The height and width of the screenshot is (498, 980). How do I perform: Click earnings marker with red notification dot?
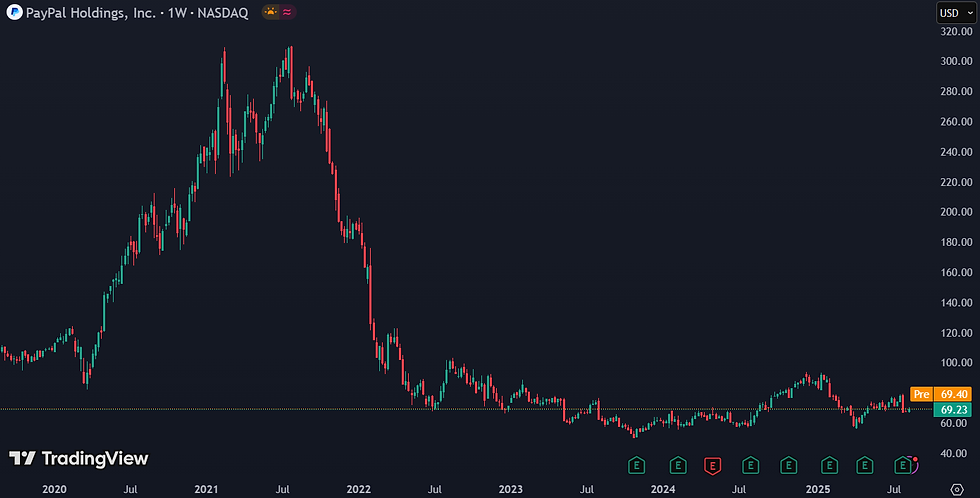click(x=903, y=465)
